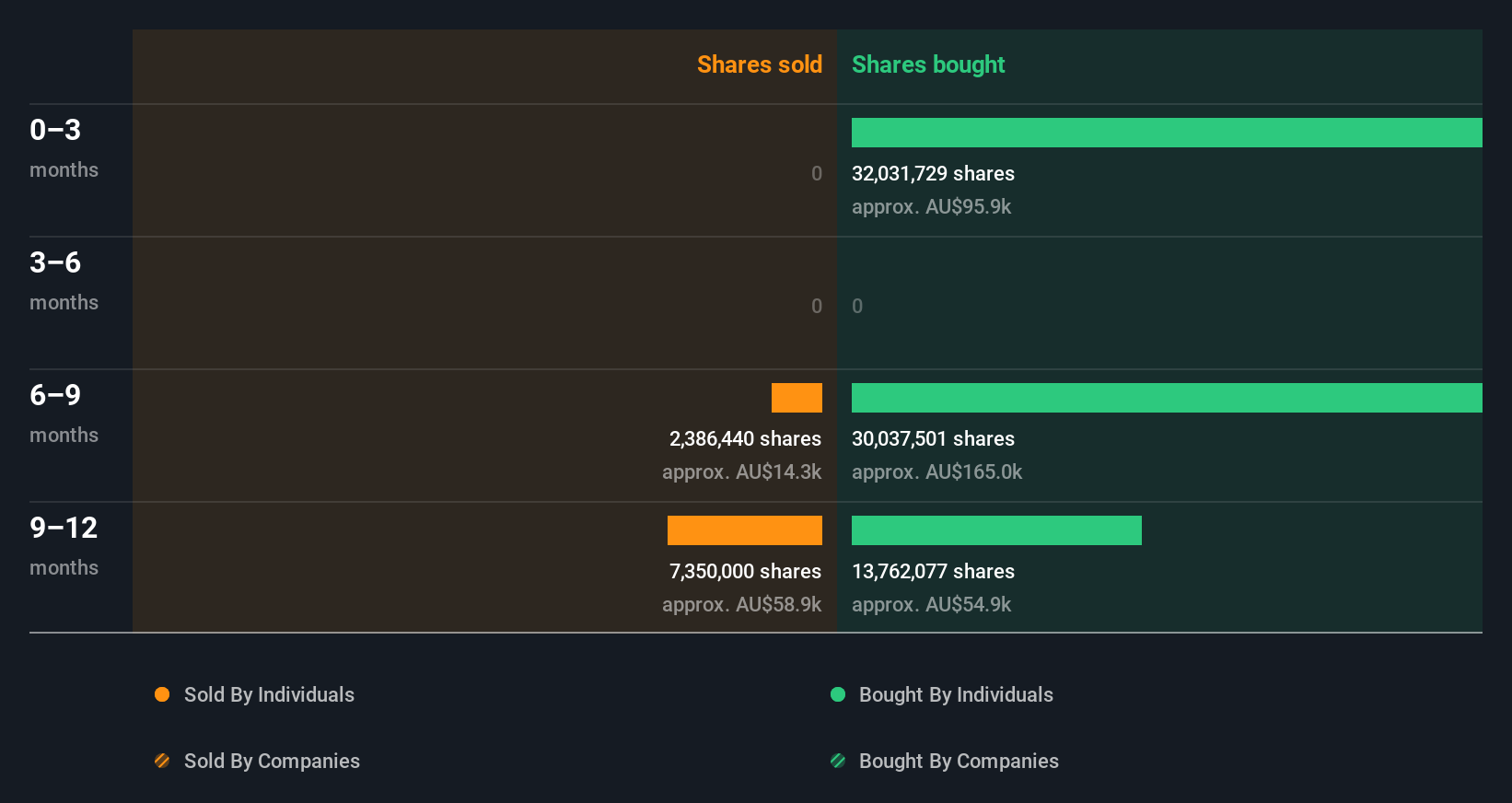The image size is (1512, 803).
Task: Click the 3–6 months row label
Action: click(64, 281)
